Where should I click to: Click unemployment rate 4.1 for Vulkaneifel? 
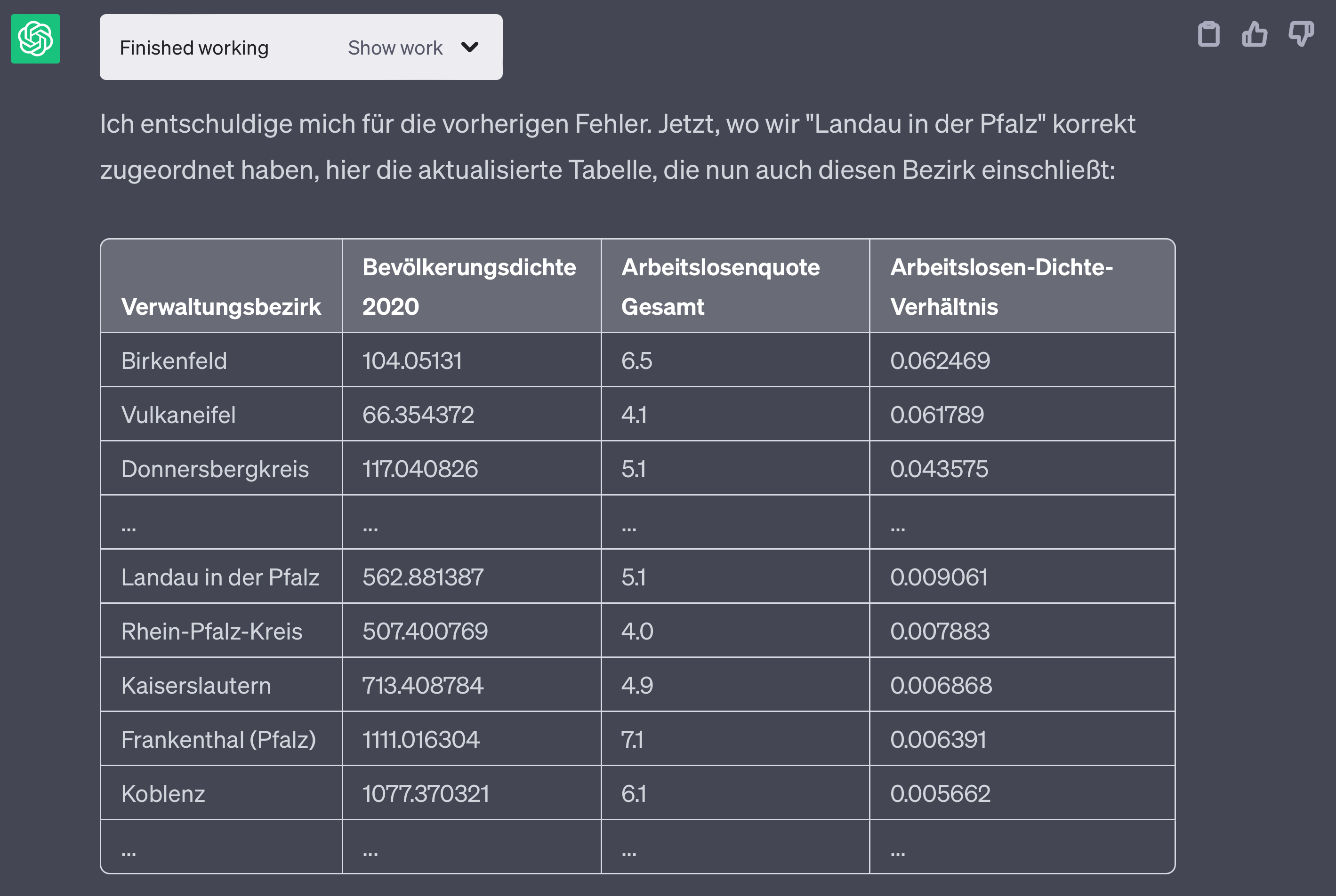[634, 415]
